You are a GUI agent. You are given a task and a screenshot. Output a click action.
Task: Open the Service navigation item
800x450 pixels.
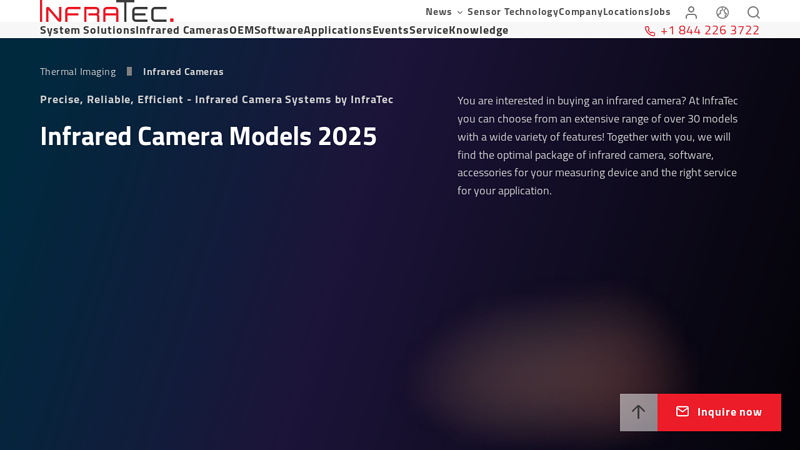tap(429, 30)
